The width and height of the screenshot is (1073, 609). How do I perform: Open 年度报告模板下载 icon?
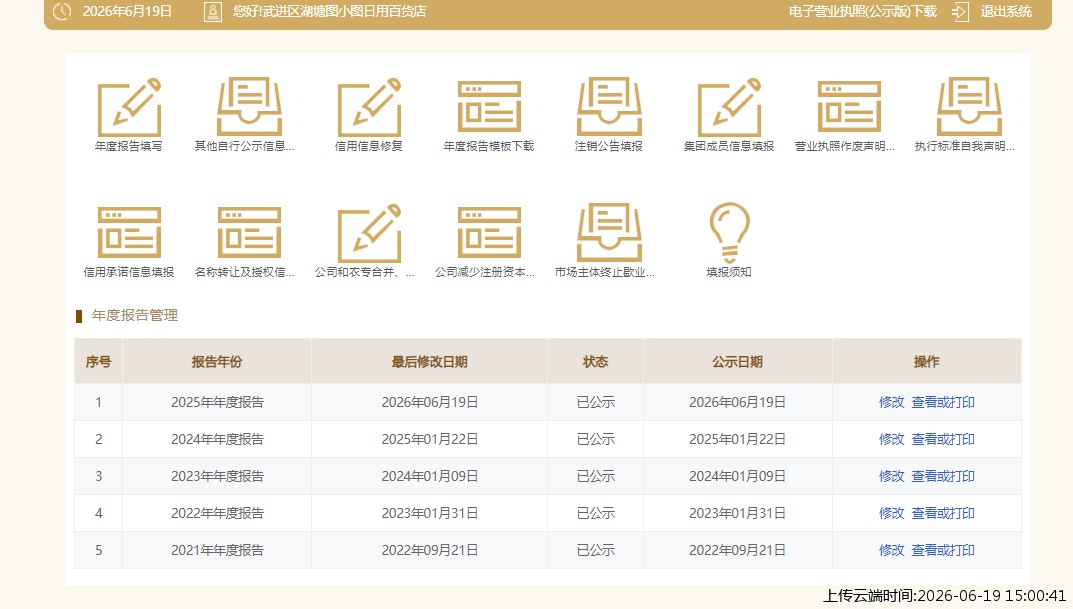pos(489,107)
